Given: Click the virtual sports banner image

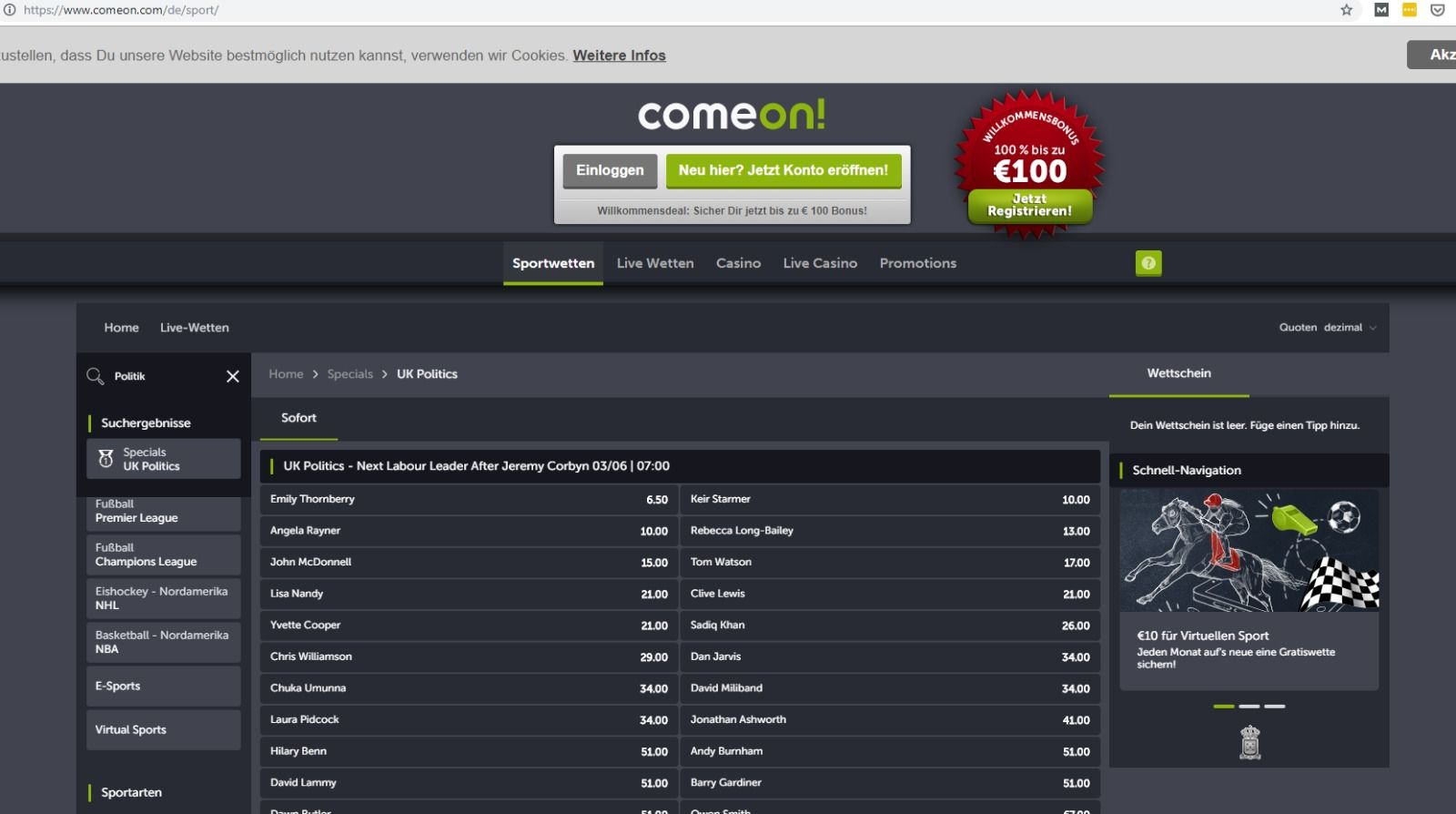Looking at the screenshot, I should point(1249,551).
